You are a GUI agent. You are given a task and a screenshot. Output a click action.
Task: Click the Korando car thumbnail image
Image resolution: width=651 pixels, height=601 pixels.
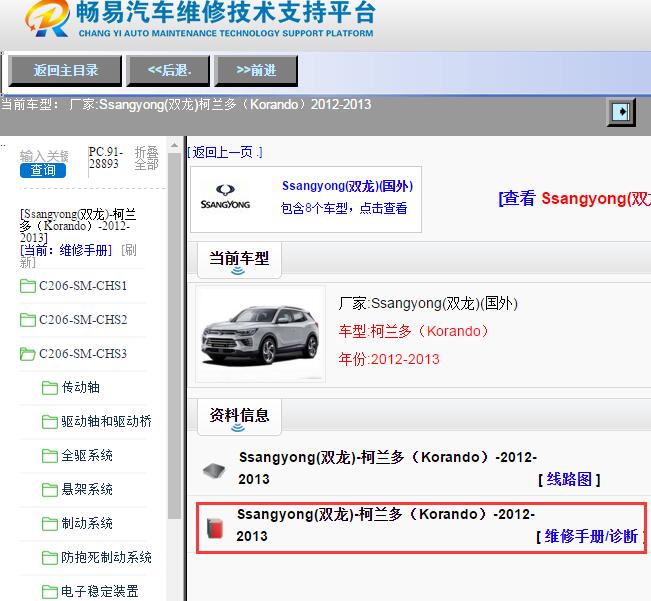(260, 334)
